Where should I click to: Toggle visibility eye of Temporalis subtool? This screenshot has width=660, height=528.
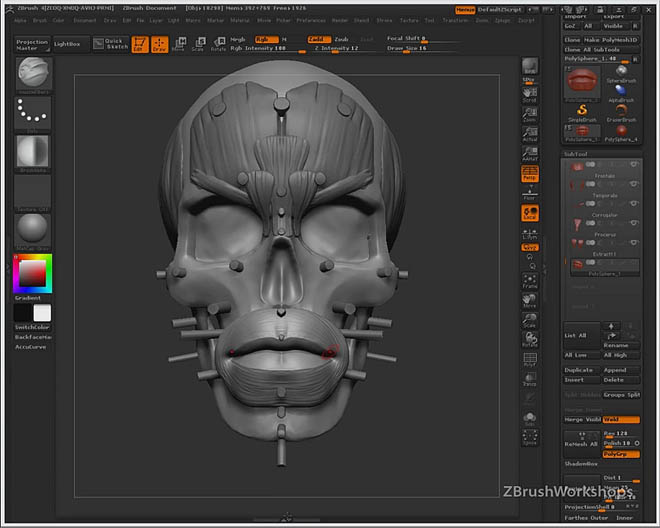(633, 184)
